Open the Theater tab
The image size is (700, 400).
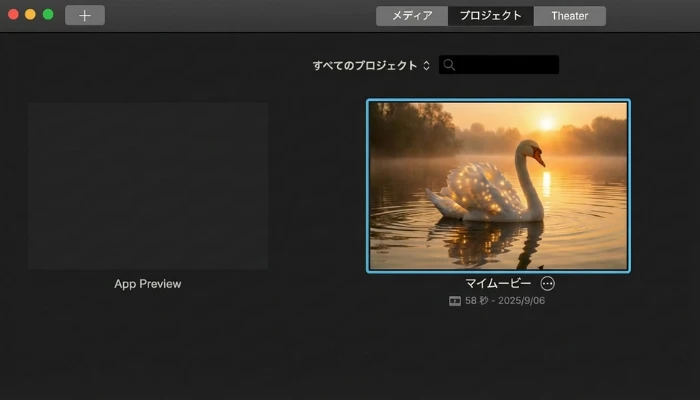(569, 16)
